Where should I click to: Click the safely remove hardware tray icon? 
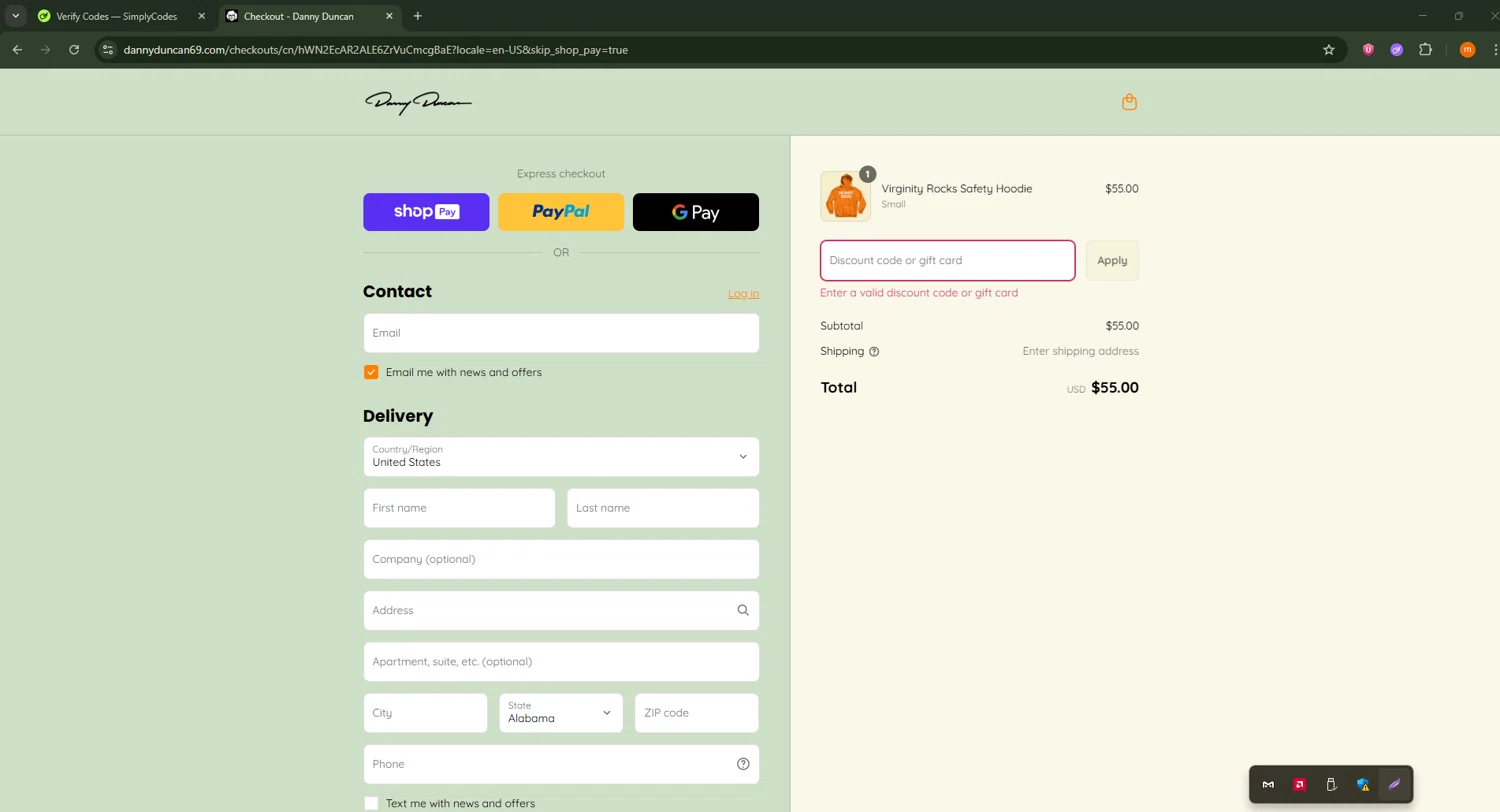coord(1331,785)
